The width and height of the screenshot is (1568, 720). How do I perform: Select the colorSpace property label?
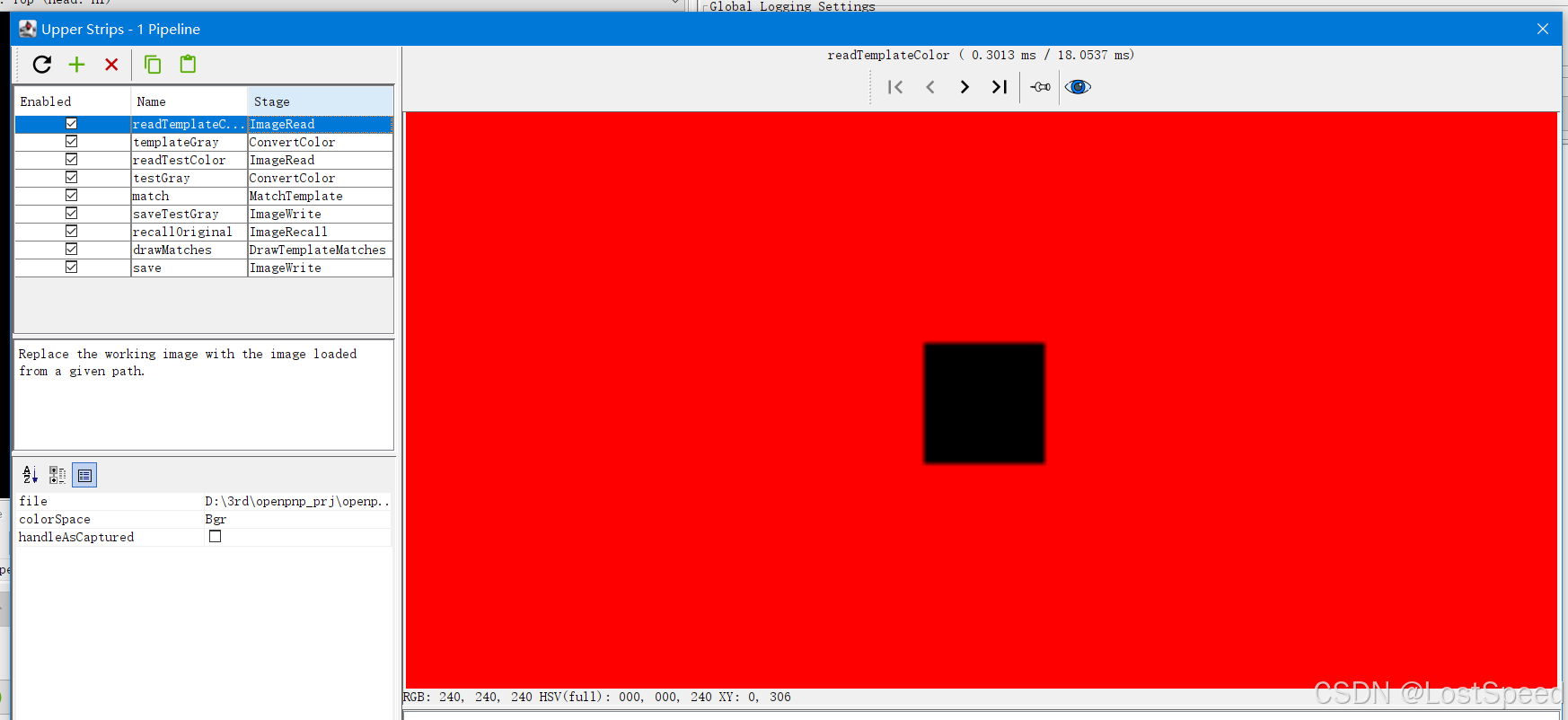pos(55,519)
